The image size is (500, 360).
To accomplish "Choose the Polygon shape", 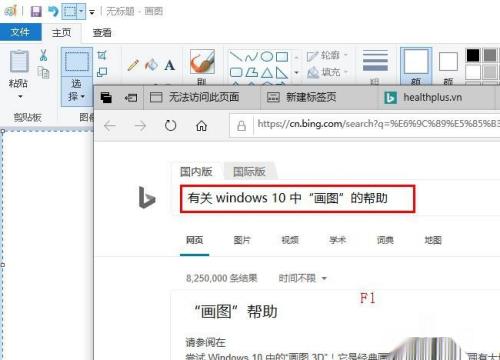I will tap(252, 72).
